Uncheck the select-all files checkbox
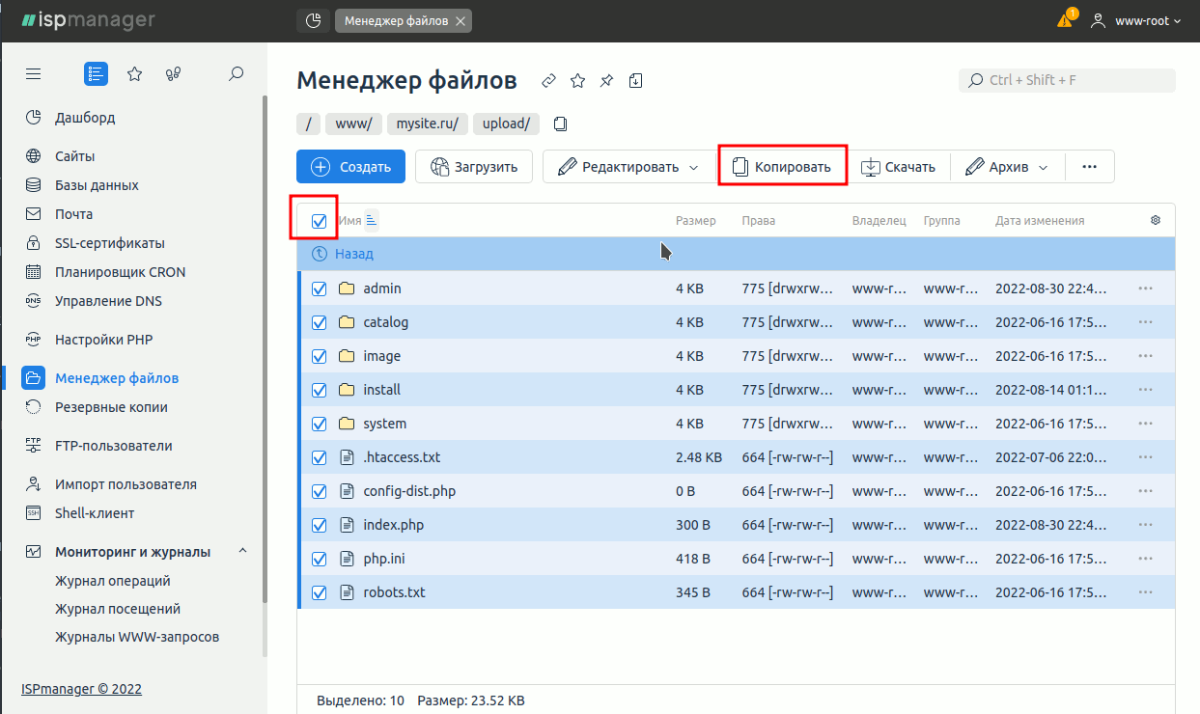The height and width of the screenshot is (714, 1200). click(319, 221)
